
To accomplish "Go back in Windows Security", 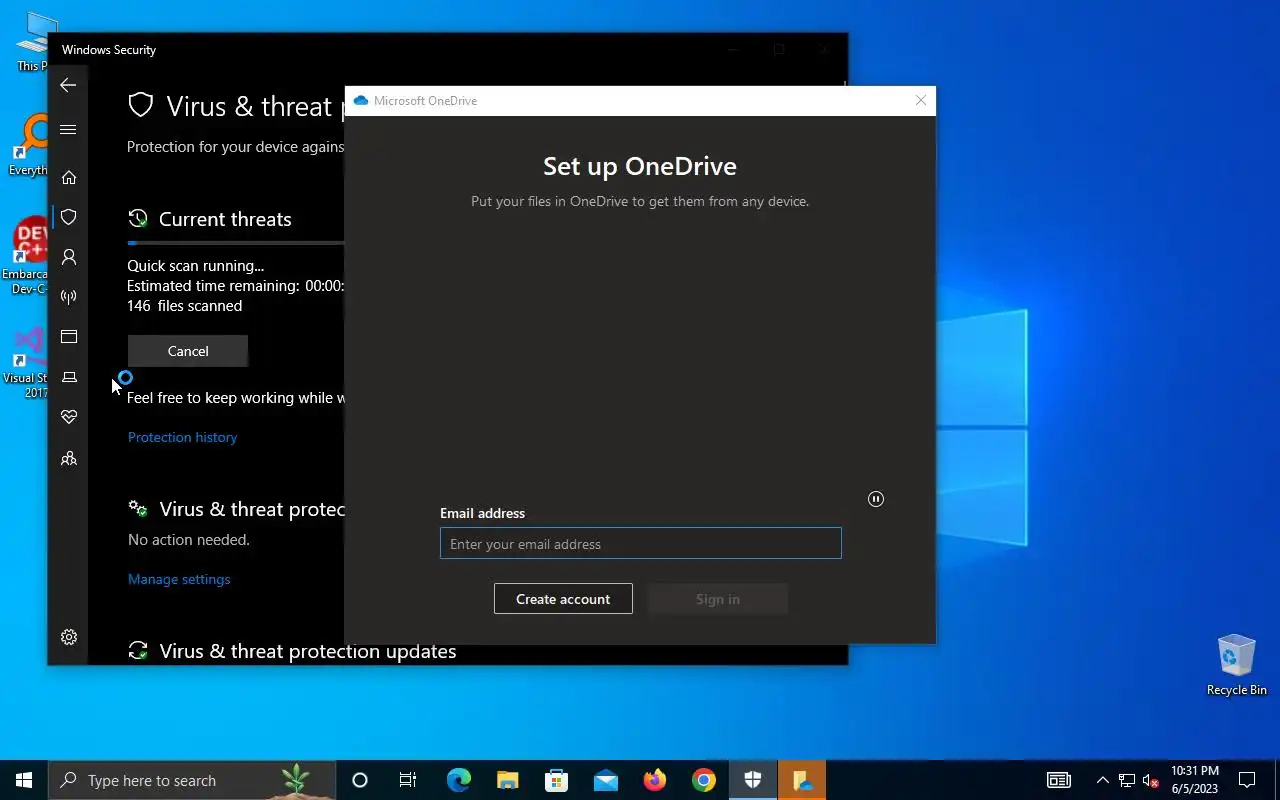I will [68, 85].
